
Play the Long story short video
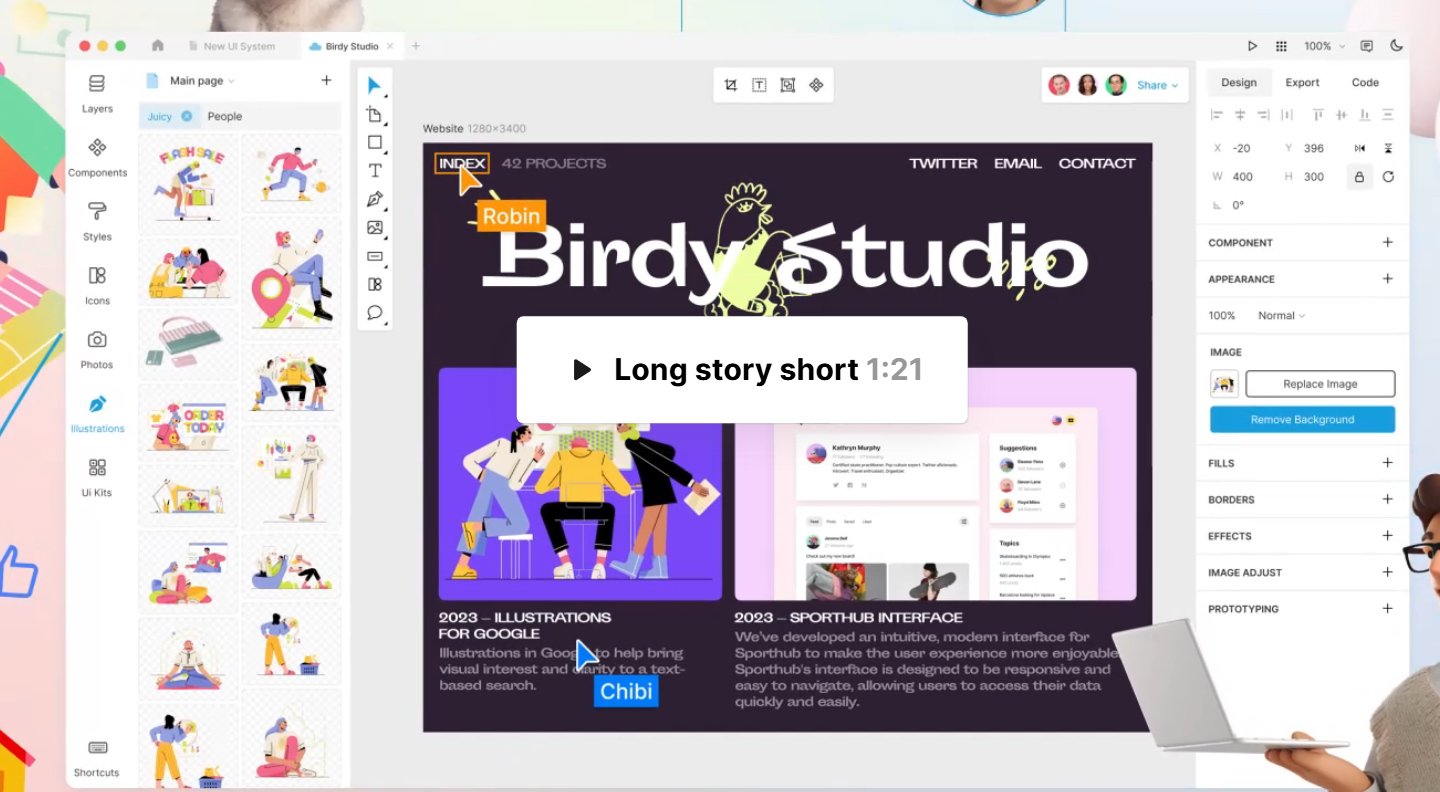[581, 369]
